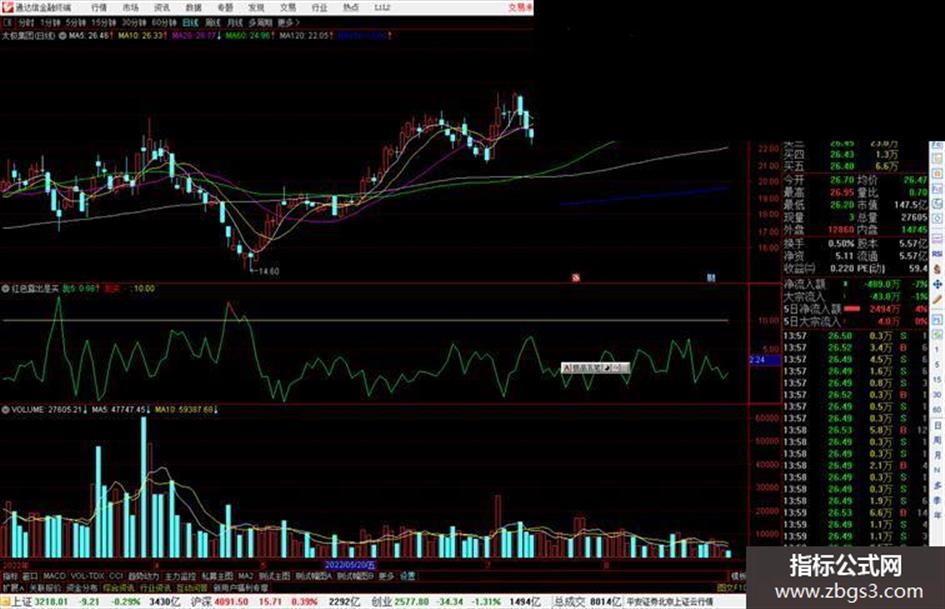
Task: Click the 60-minute period icon in right toolbar
Action: (x=937, y=410)
